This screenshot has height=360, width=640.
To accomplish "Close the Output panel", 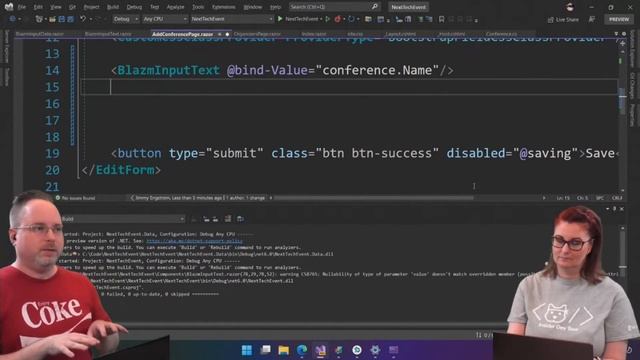I will tap(622, 209).
